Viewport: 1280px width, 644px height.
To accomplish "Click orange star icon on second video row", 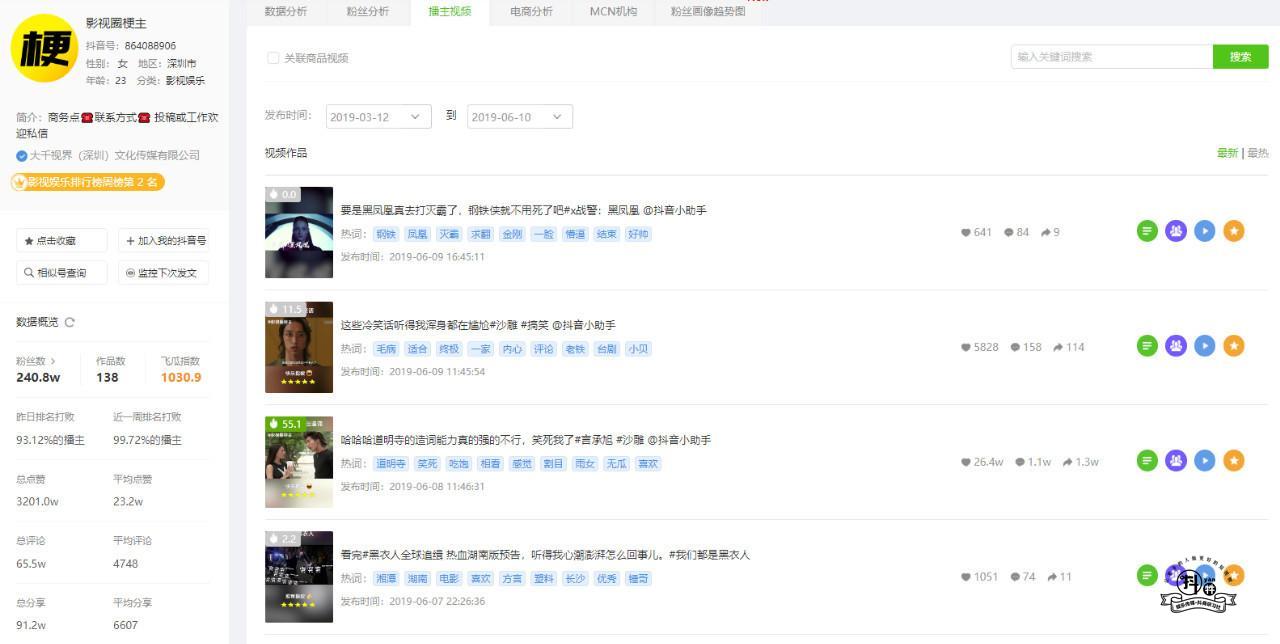I will coord(1234,346).
